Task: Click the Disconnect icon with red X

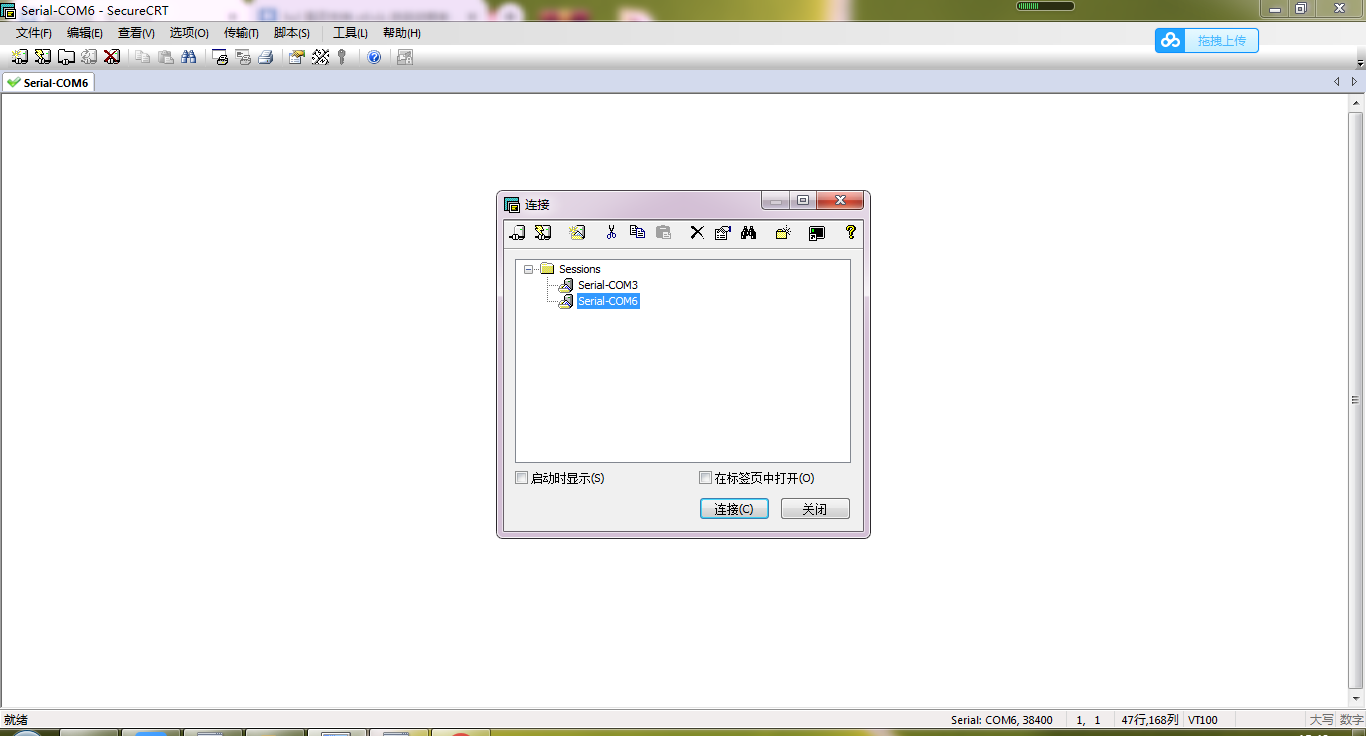Action: (x=112, y=57)
